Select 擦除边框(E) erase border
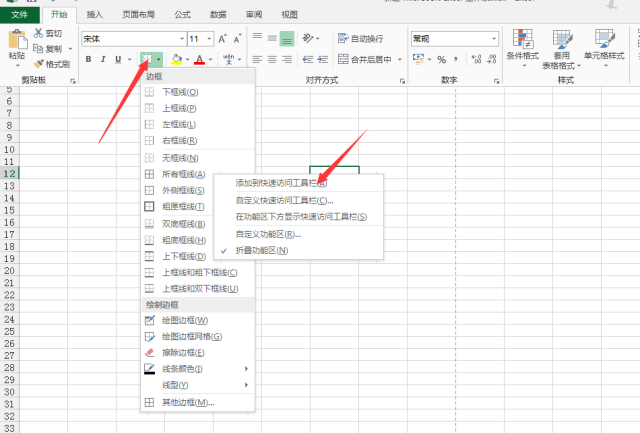The height and width of the screenshot is (433, 640). pos(198,353)
